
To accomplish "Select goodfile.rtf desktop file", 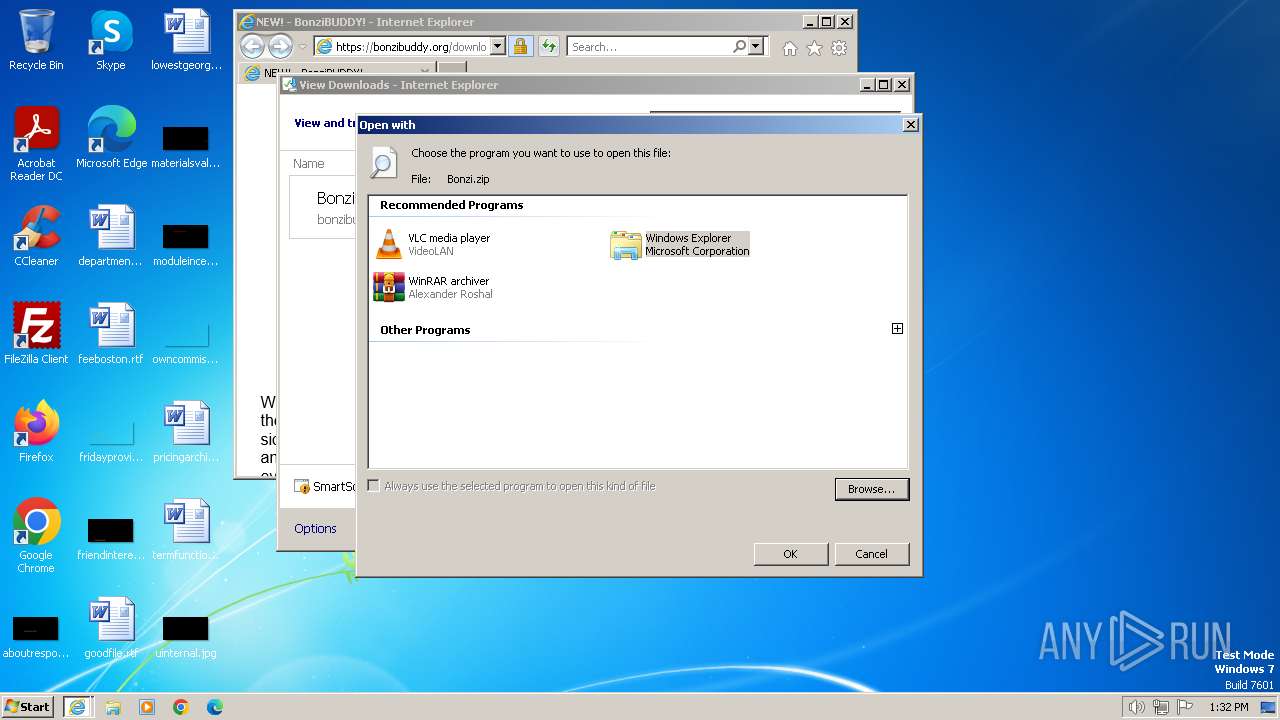I will tap(111, 628).
